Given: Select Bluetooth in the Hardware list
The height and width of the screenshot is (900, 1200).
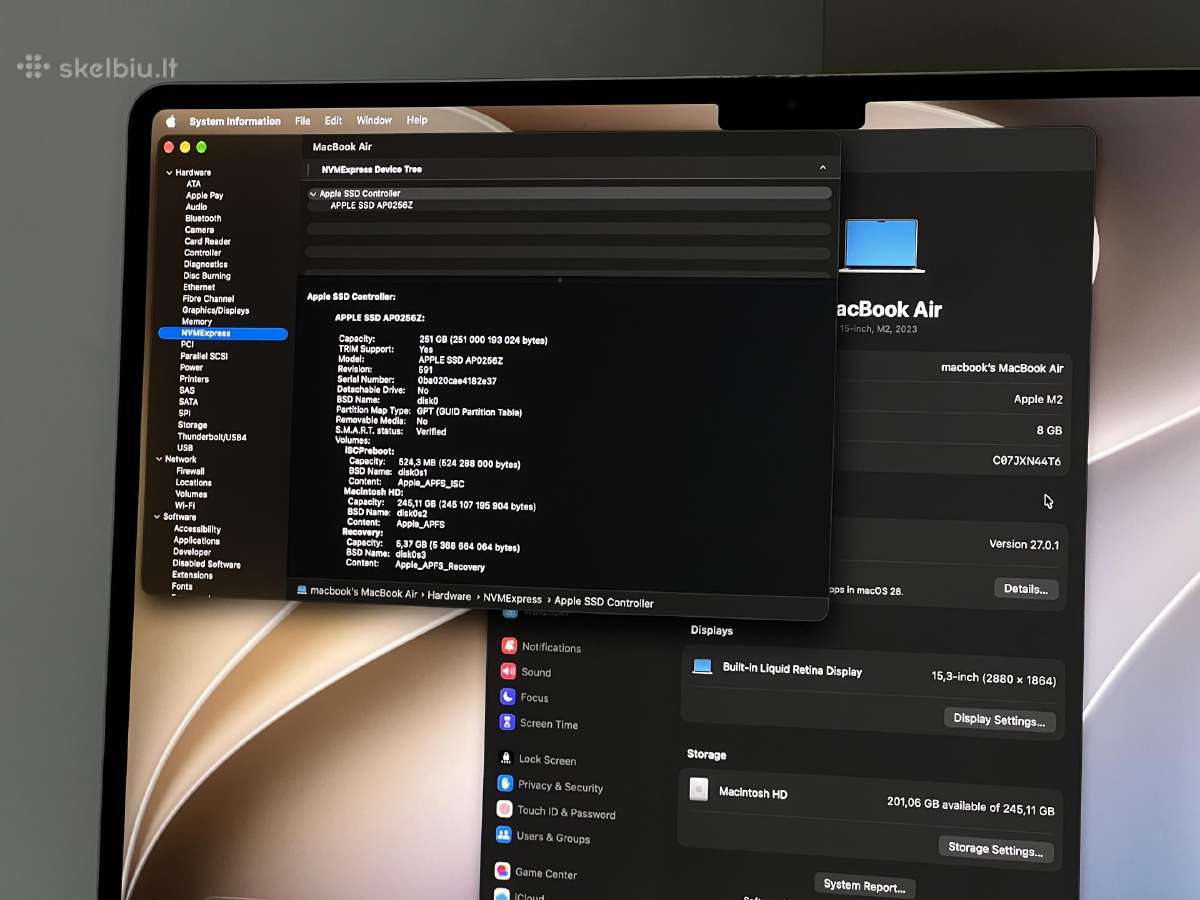Looking at the screenshot, I should tap(203, 218).
